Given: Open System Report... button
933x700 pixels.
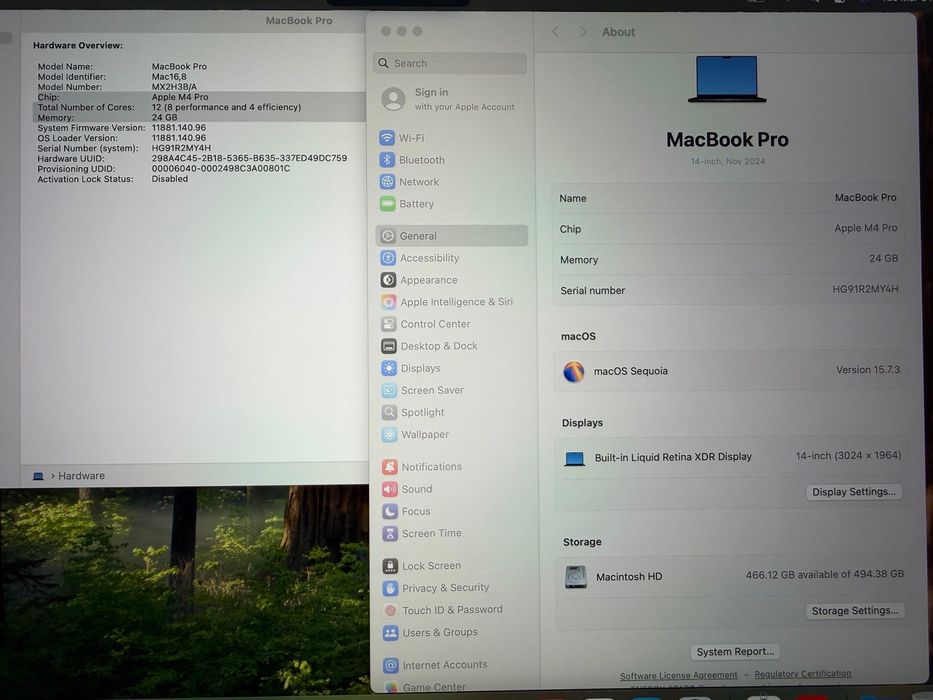Looking at the screenshot, I should pos(735,652).
